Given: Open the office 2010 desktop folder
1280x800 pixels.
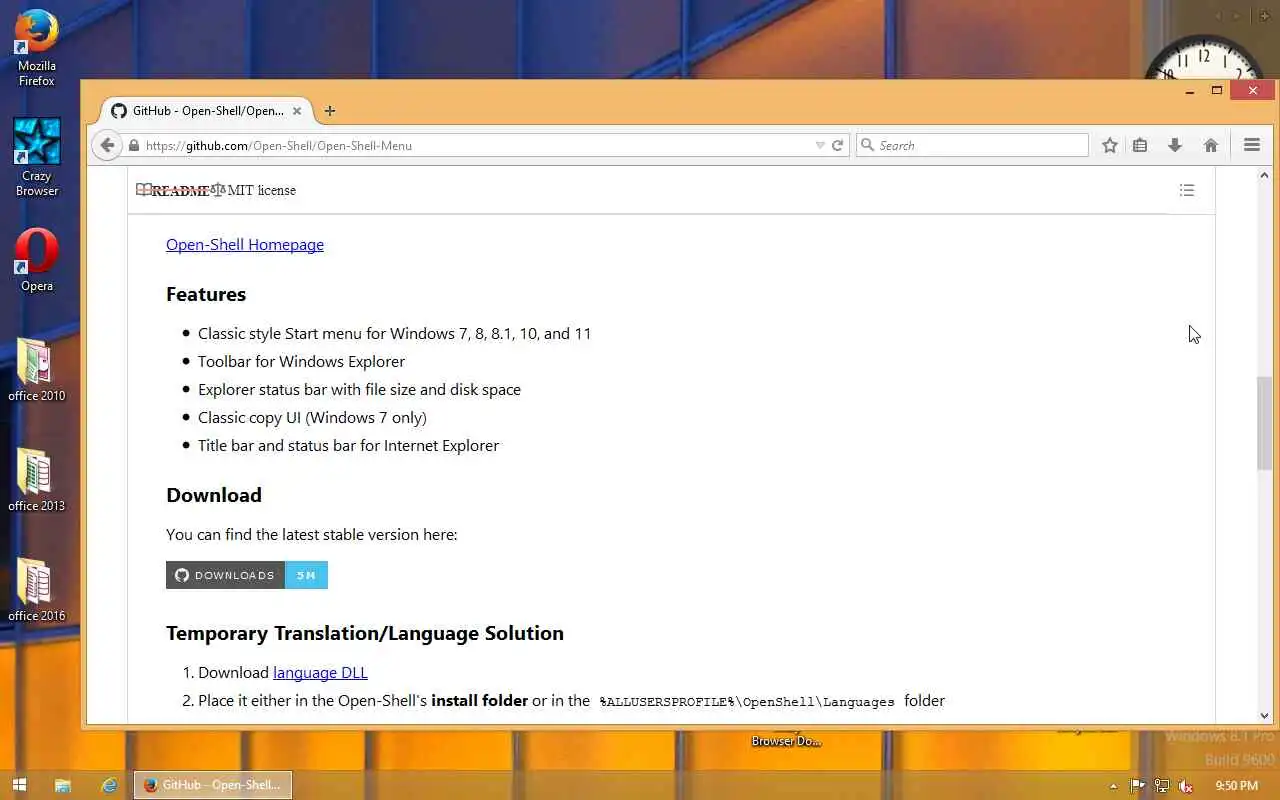Looking at the screenshot, I should [37, 370].
